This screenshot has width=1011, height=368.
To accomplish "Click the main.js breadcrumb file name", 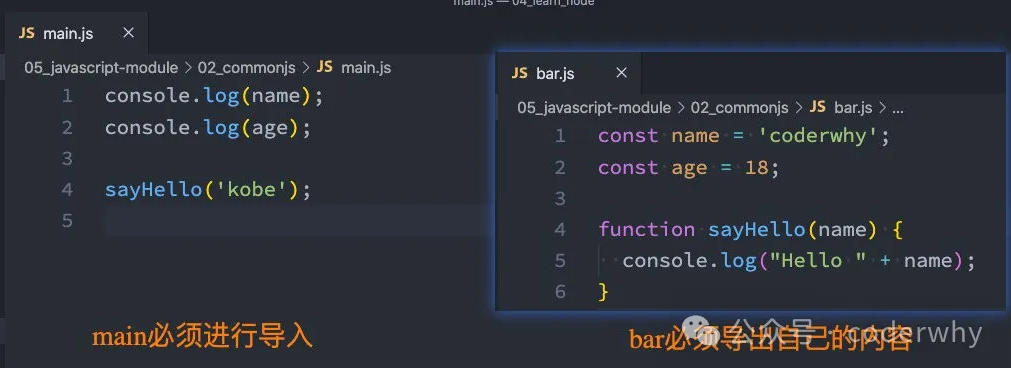I will click(366, 68).
